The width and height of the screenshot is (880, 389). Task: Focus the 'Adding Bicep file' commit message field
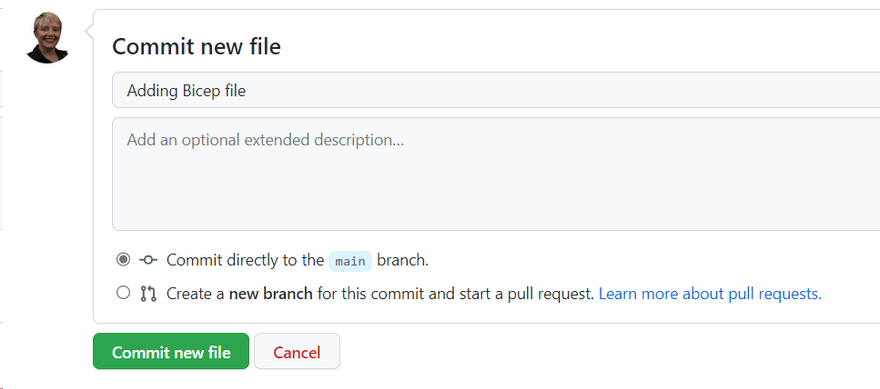[496, 90]
